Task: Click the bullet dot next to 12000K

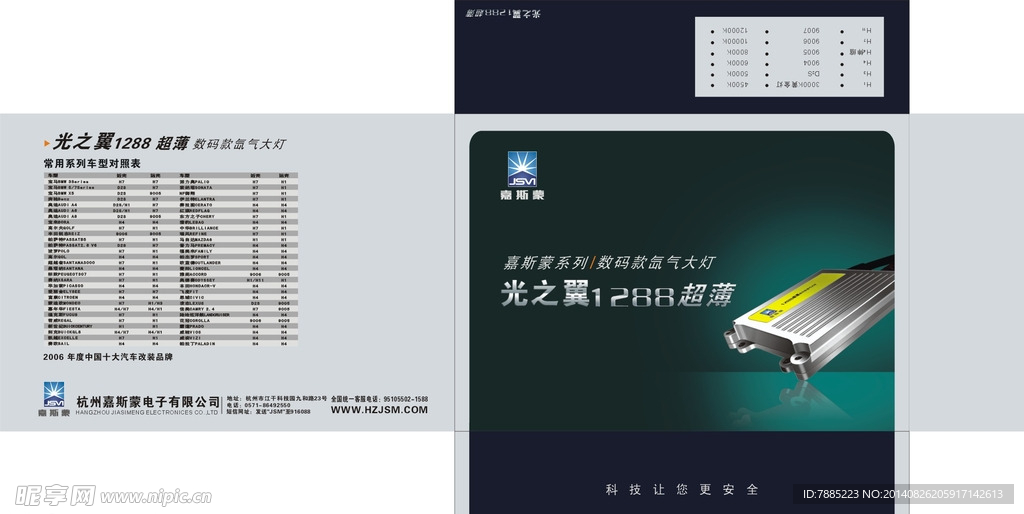Action: [712, 32]
